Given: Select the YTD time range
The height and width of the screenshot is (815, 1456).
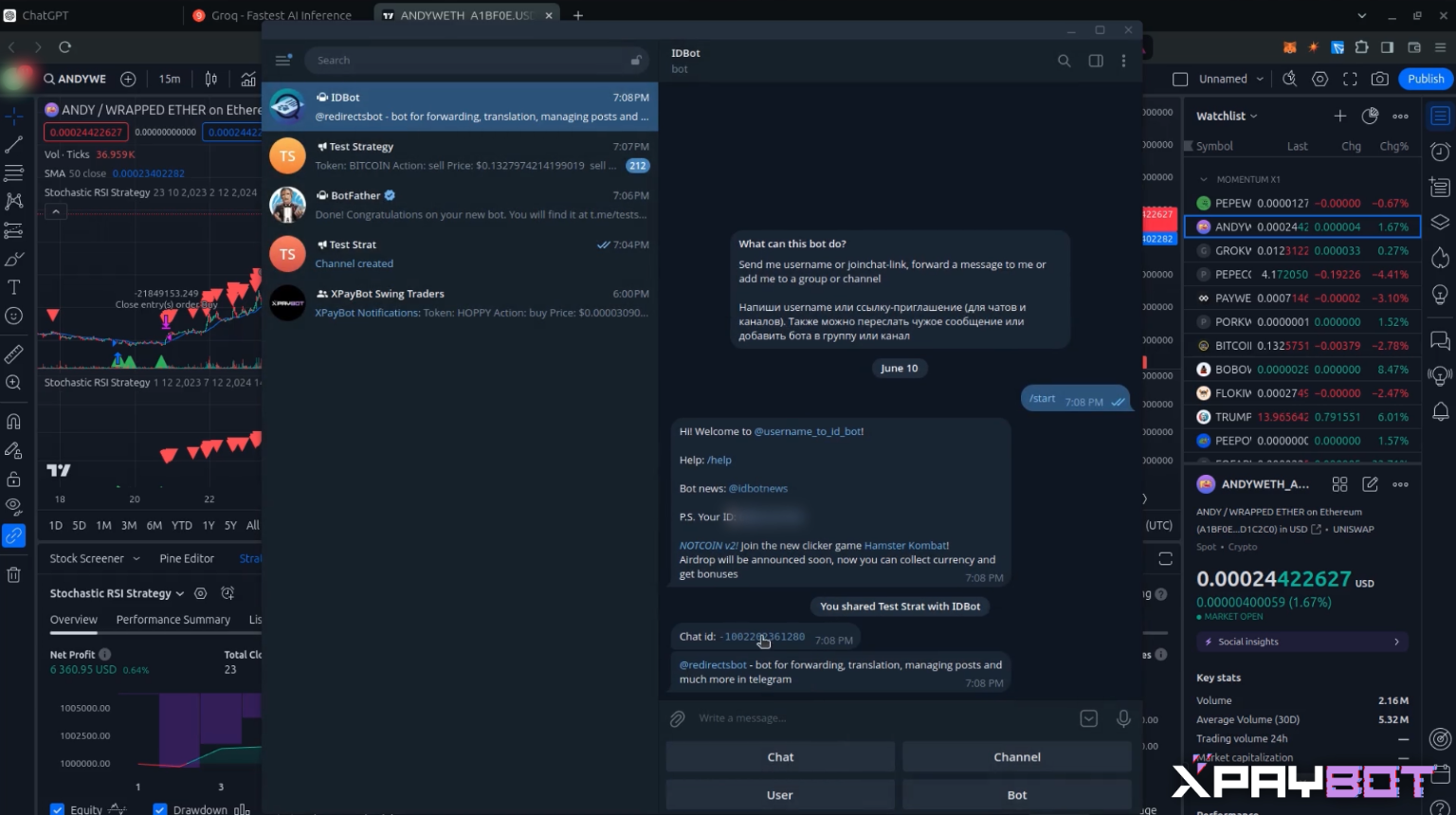Looking at the screenshot, I should (x=182, y=525).
